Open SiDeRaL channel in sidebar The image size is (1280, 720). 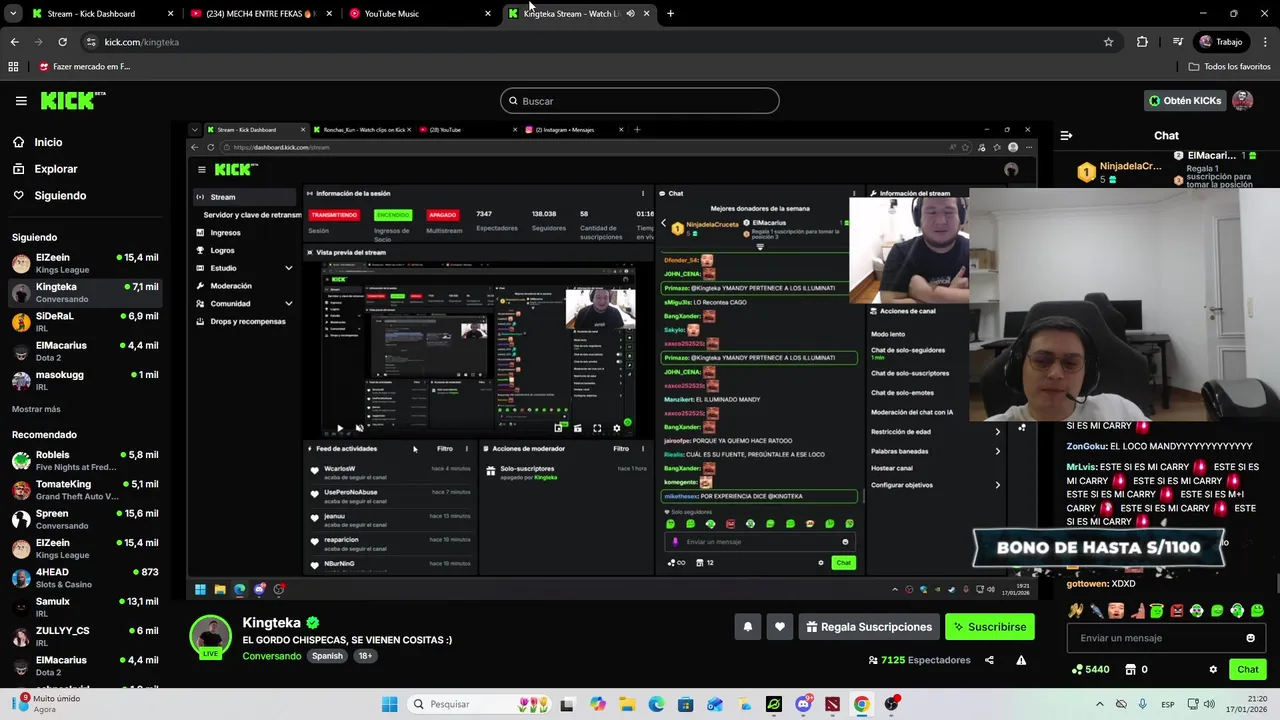[84, 322]
